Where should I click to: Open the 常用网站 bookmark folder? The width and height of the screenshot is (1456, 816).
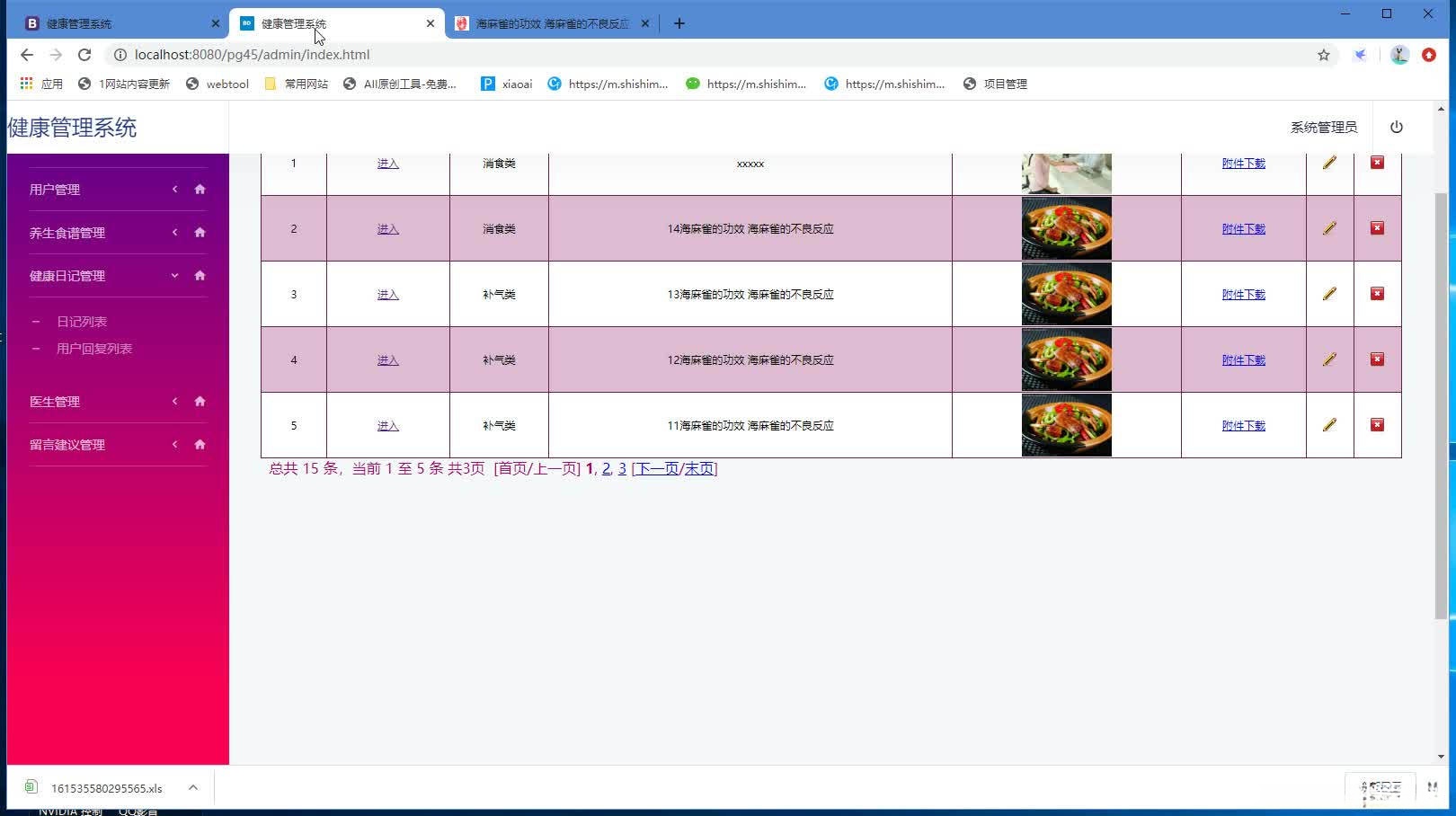pos(296,84)
